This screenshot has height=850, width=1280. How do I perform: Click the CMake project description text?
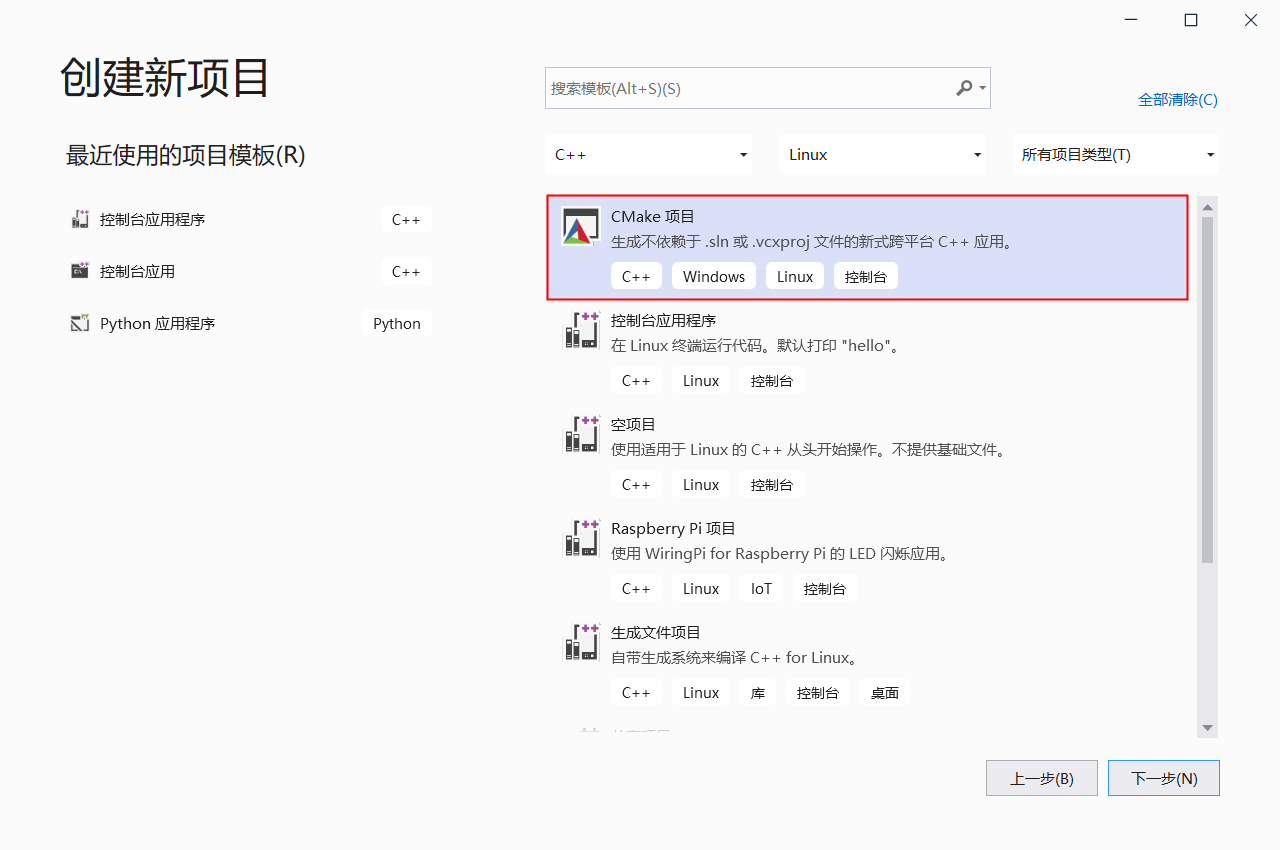[812, 242]
